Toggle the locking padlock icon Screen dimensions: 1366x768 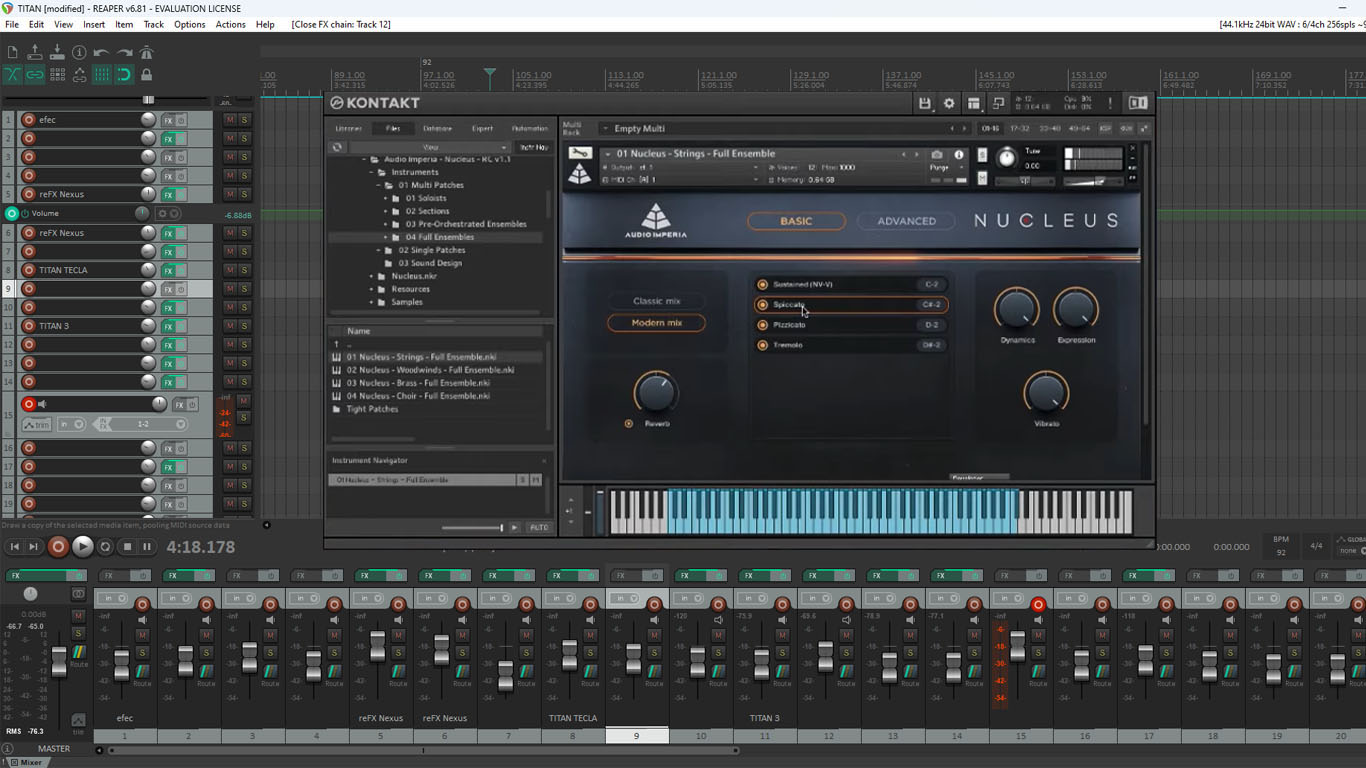[x=146, y=75]
